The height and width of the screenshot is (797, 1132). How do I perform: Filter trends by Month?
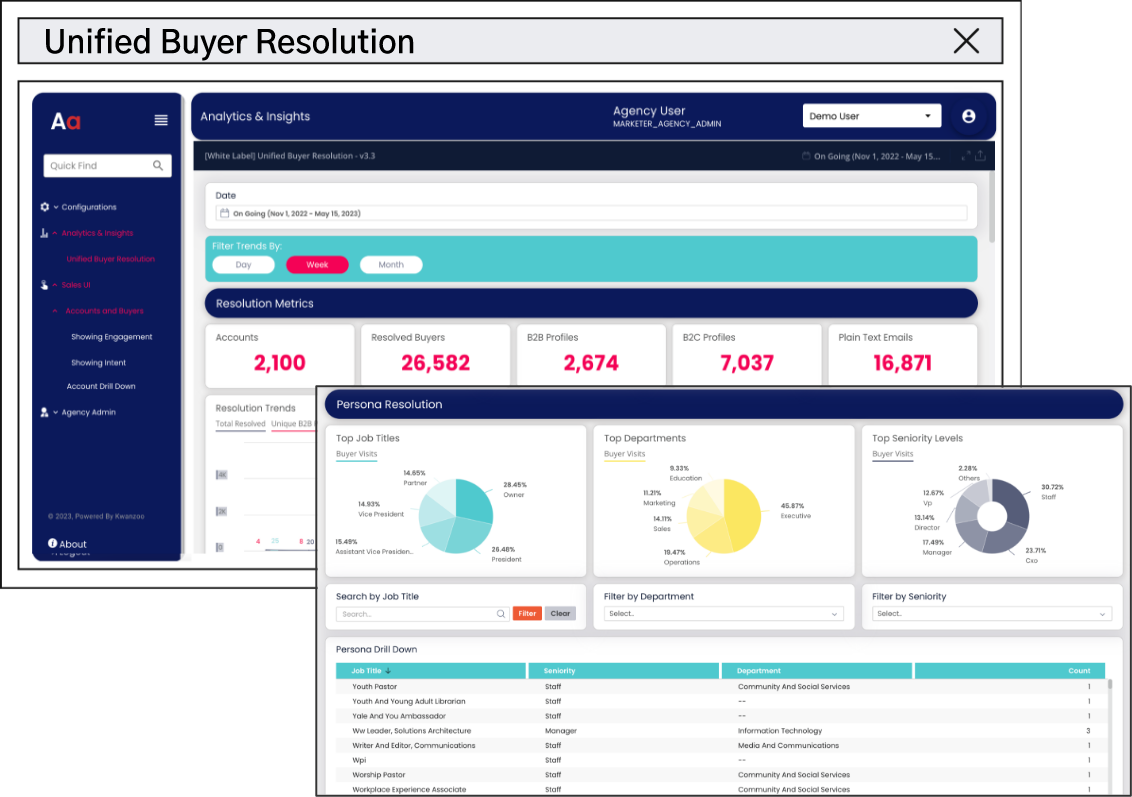tap(391, 265)
